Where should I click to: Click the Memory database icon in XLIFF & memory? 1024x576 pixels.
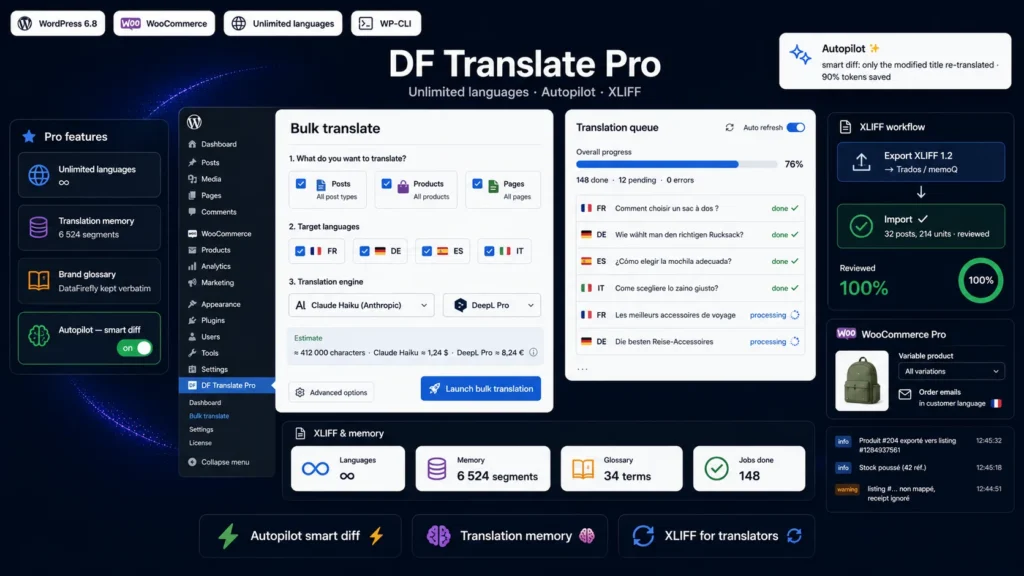click(437, 469)
